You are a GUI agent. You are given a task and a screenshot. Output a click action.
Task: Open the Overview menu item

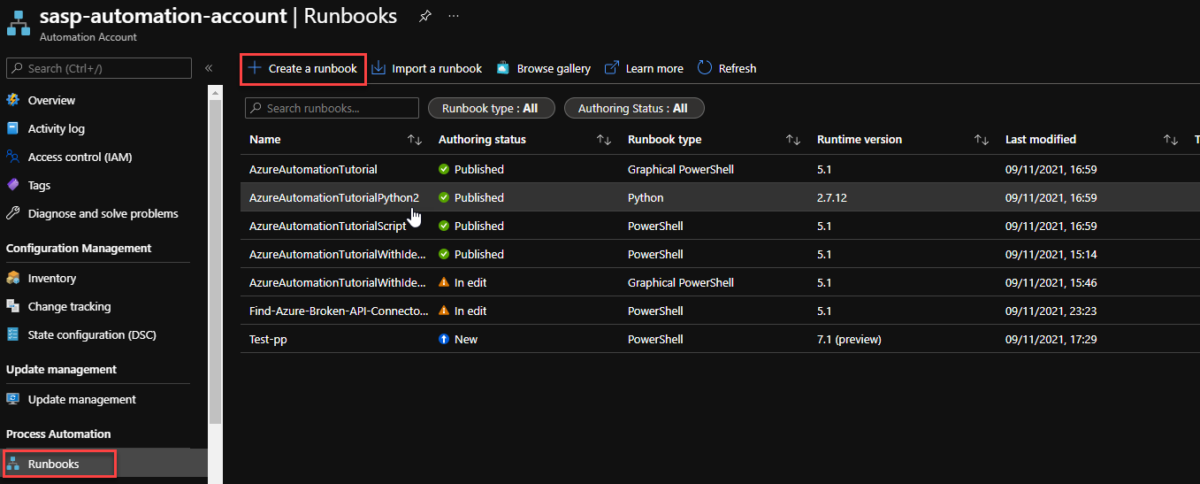point(51,100)
